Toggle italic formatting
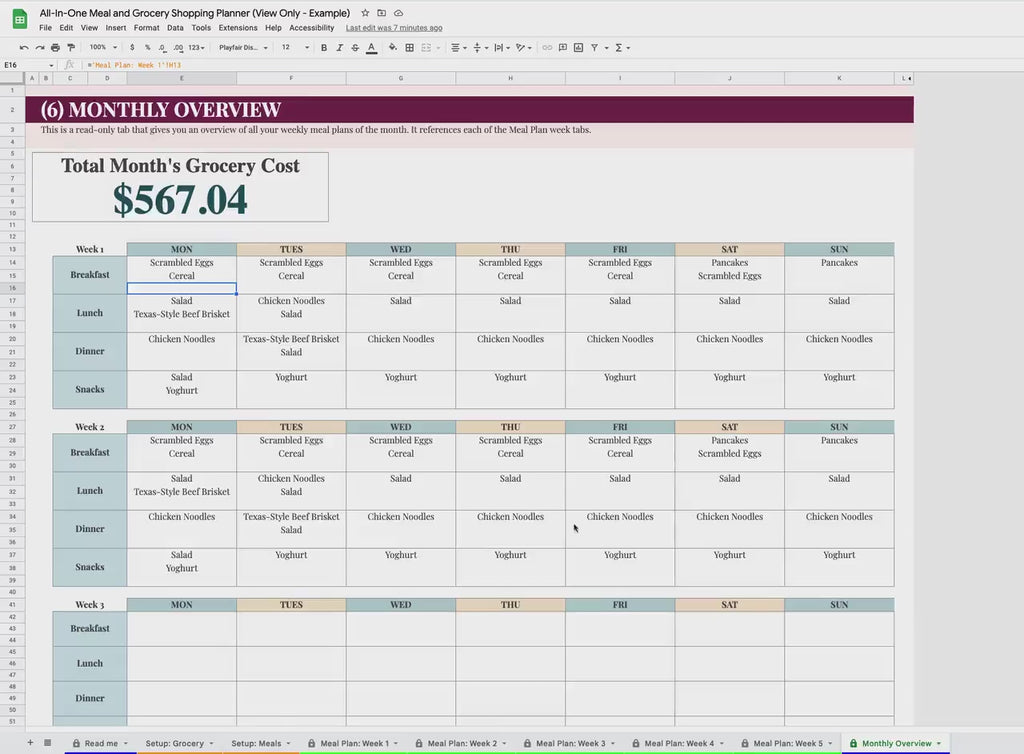This screenshot has width=1024, height=754. coord(339,47)
